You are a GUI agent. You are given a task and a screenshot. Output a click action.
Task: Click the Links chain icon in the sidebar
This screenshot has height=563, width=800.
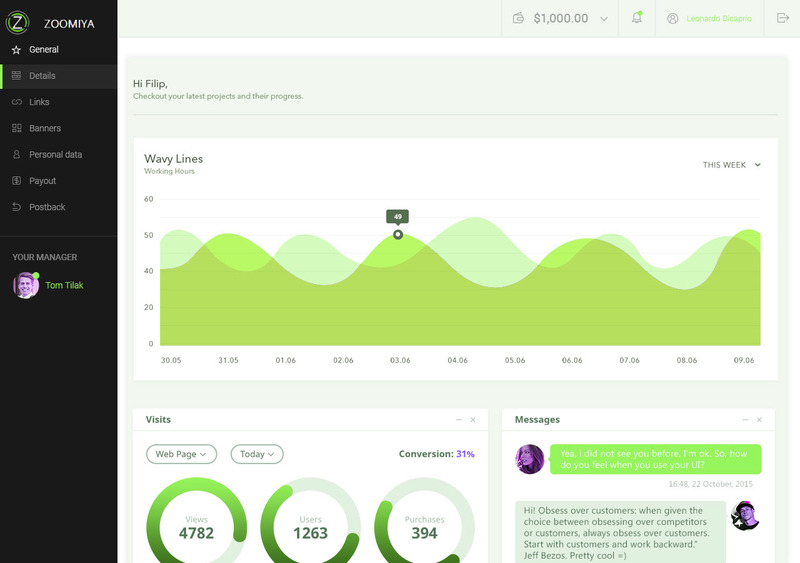16,102
